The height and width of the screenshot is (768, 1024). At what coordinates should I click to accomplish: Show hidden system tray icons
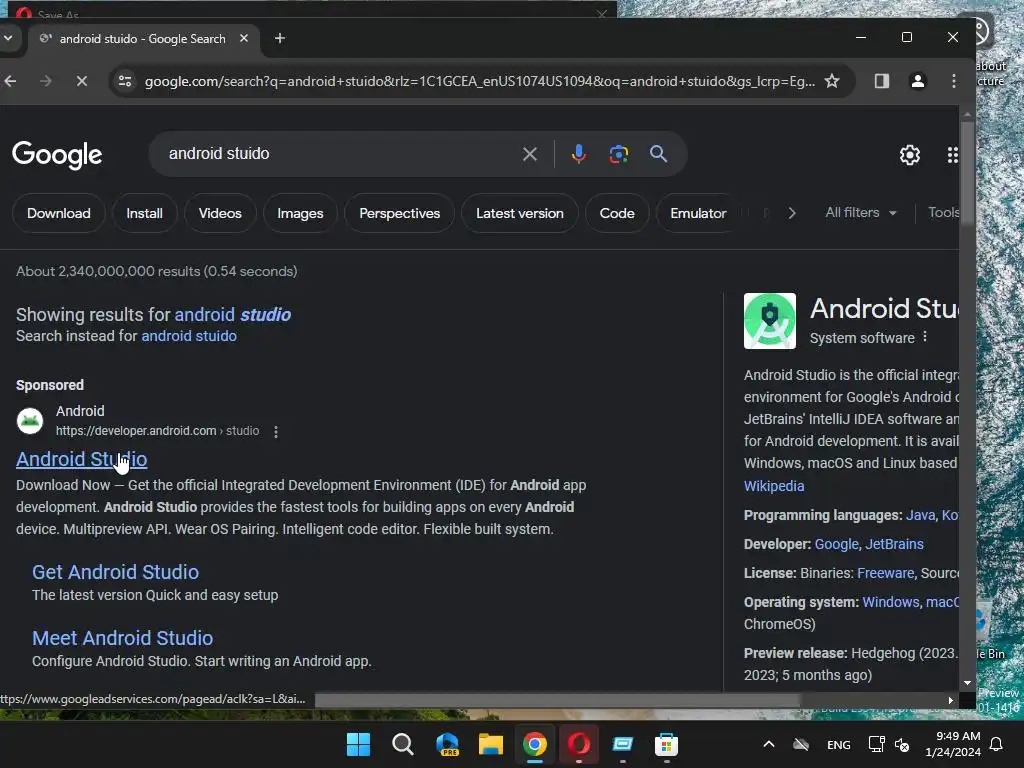pos(769,744)
